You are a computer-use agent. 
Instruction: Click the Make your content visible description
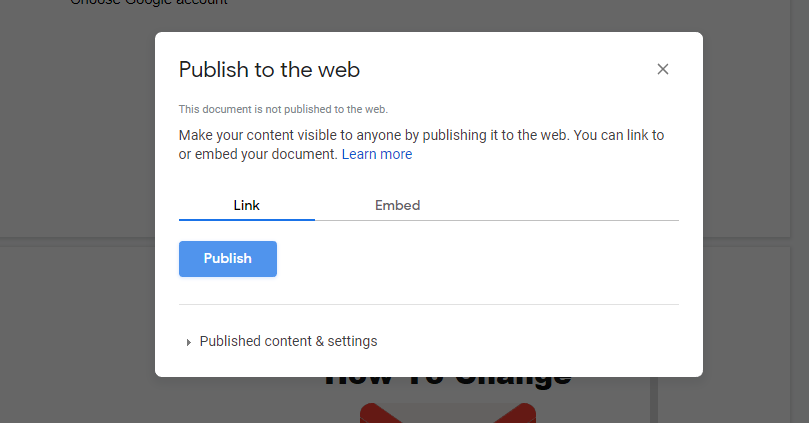[x=420, y=135]
